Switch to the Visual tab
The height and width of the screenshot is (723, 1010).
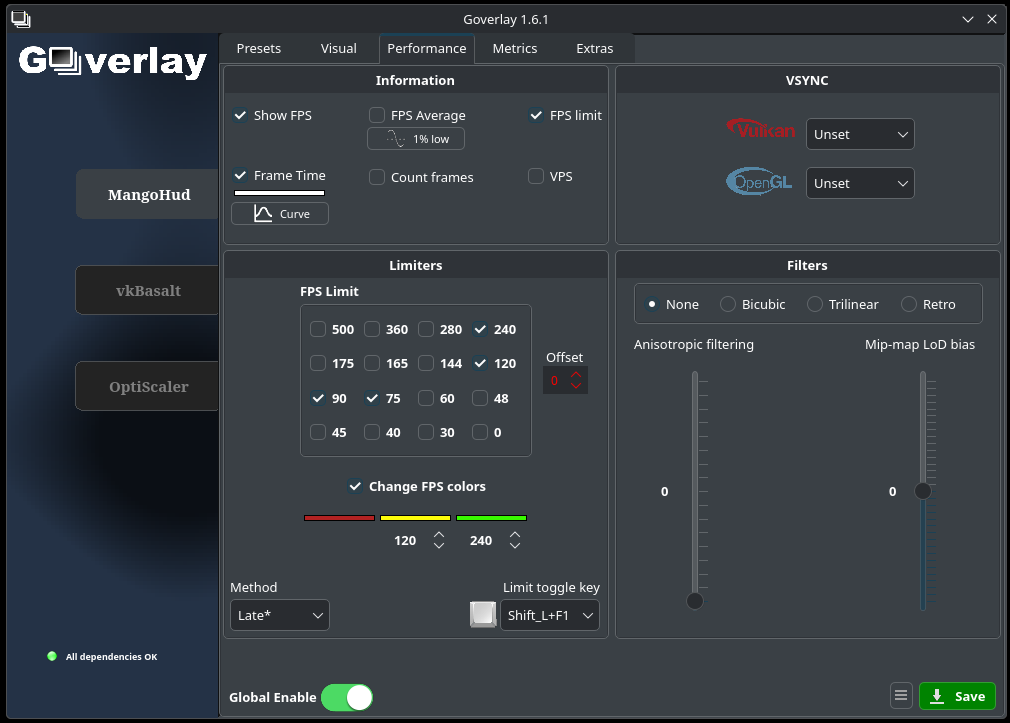338,48
